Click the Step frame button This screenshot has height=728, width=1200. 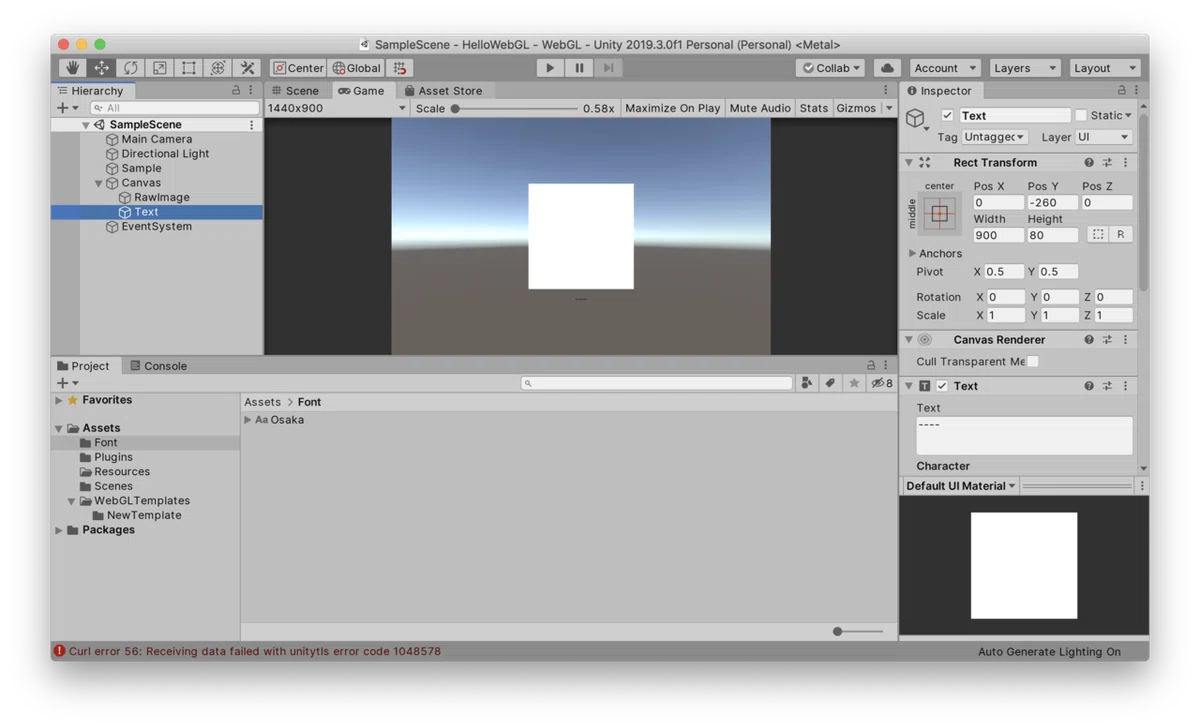pyautogui.click(x=608, y=68)
